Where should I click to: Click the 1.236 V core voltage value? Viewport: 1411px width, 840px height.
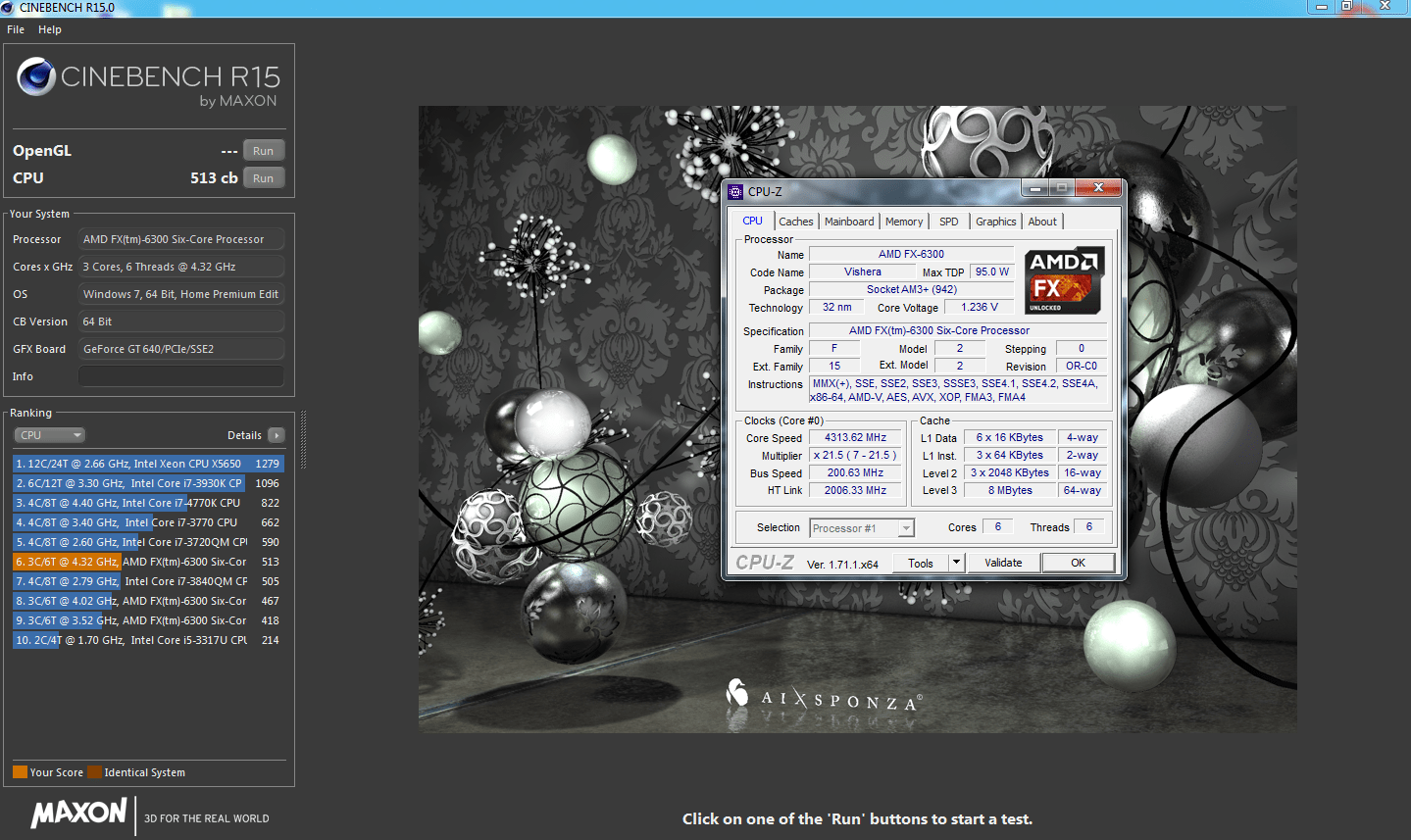pyautogui.click(x=980, y=307)
